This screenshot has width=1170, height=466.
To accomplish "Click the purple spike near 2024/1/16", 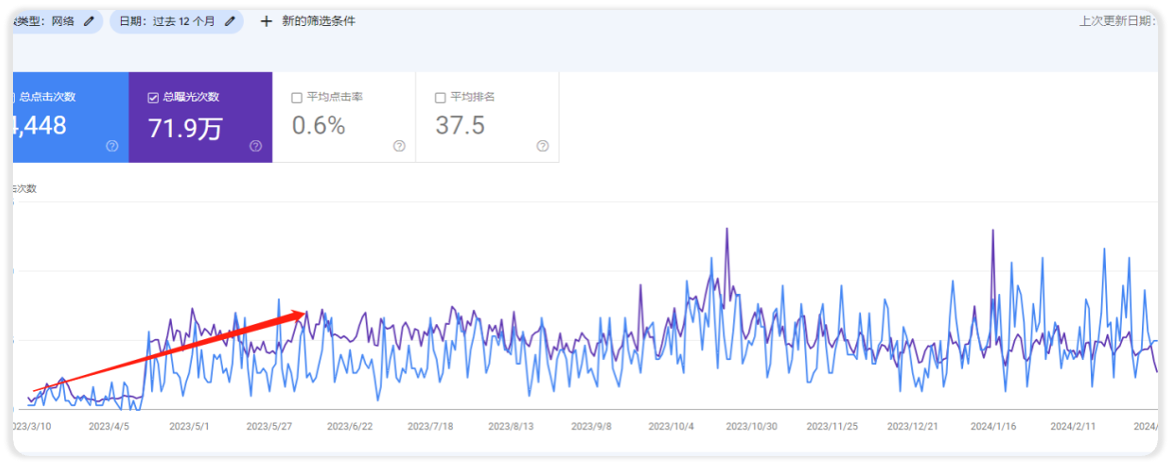I will tap(993, 232).
